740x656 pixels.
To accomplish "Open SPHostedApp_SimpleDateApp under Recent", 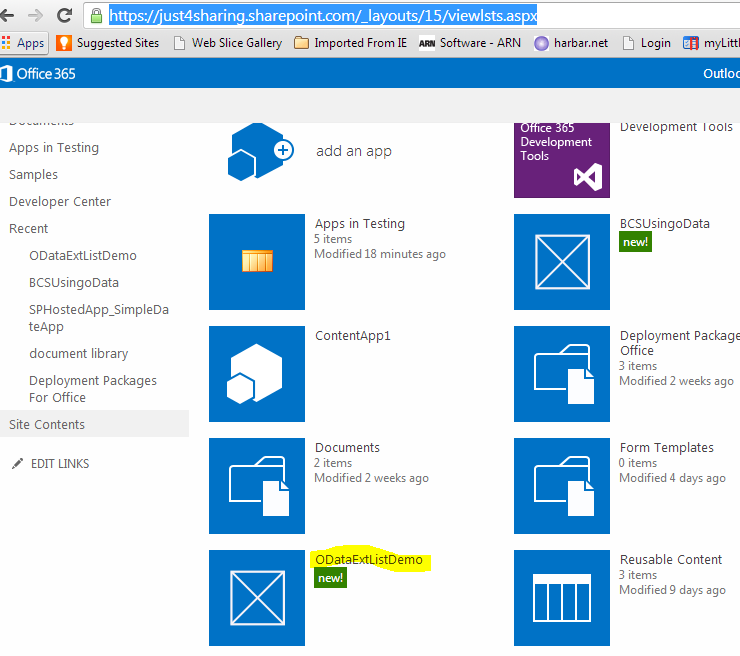I will 99,318.
